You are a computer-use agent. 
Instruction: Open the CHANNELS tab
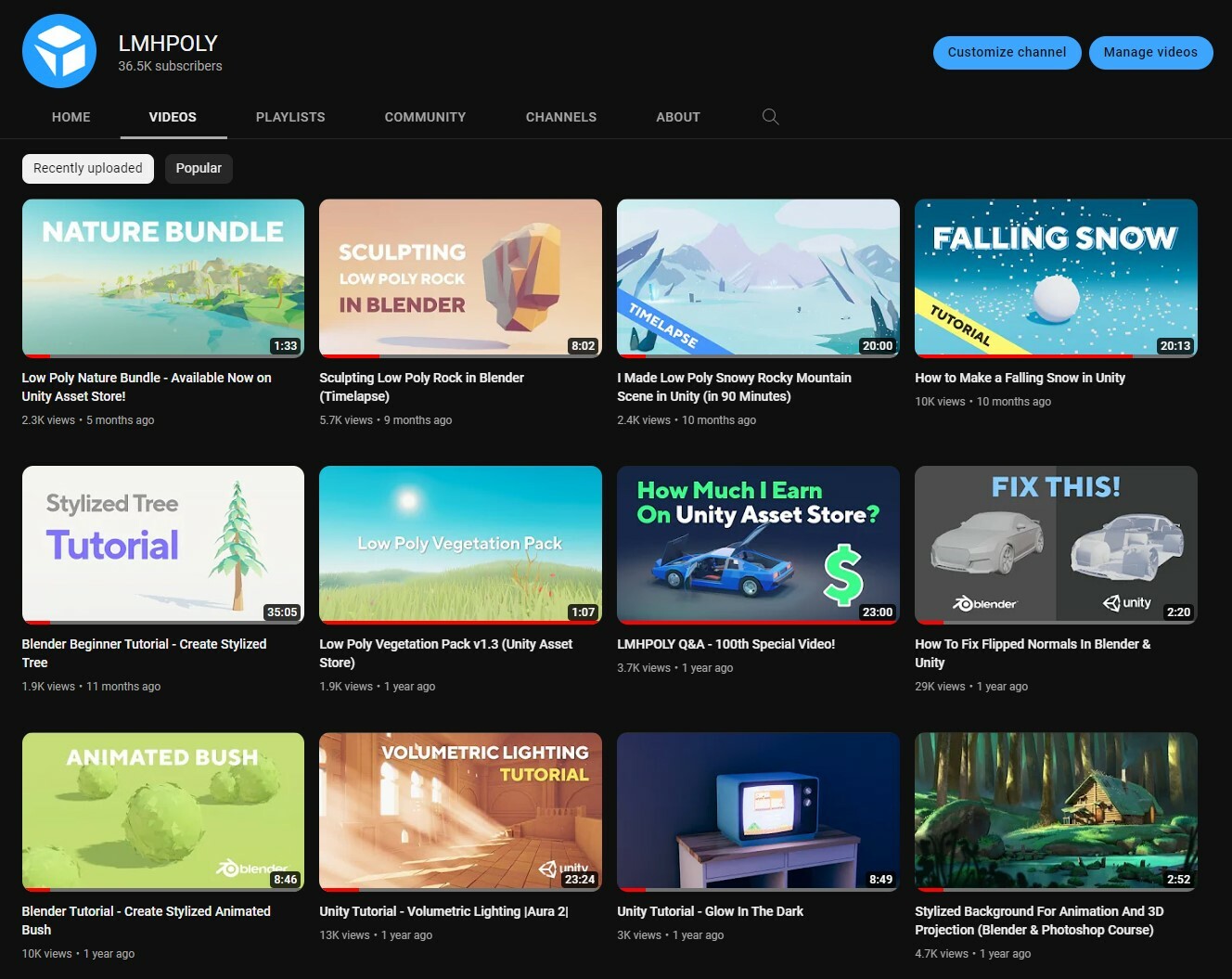(x=560, y=117)
